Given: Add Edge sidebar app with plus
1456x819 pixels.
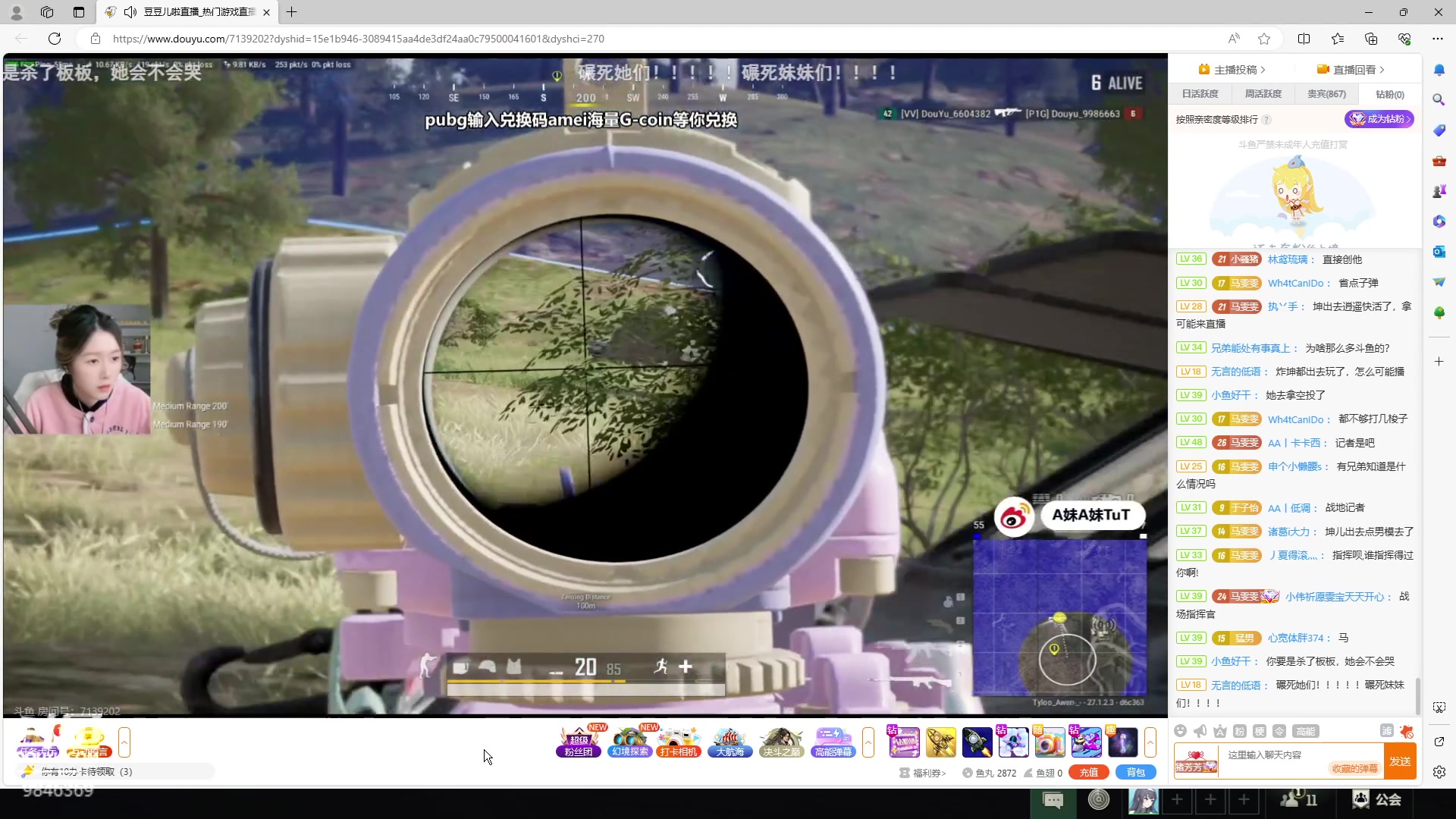Looking at the screenshot, I should click(1439, 362).
